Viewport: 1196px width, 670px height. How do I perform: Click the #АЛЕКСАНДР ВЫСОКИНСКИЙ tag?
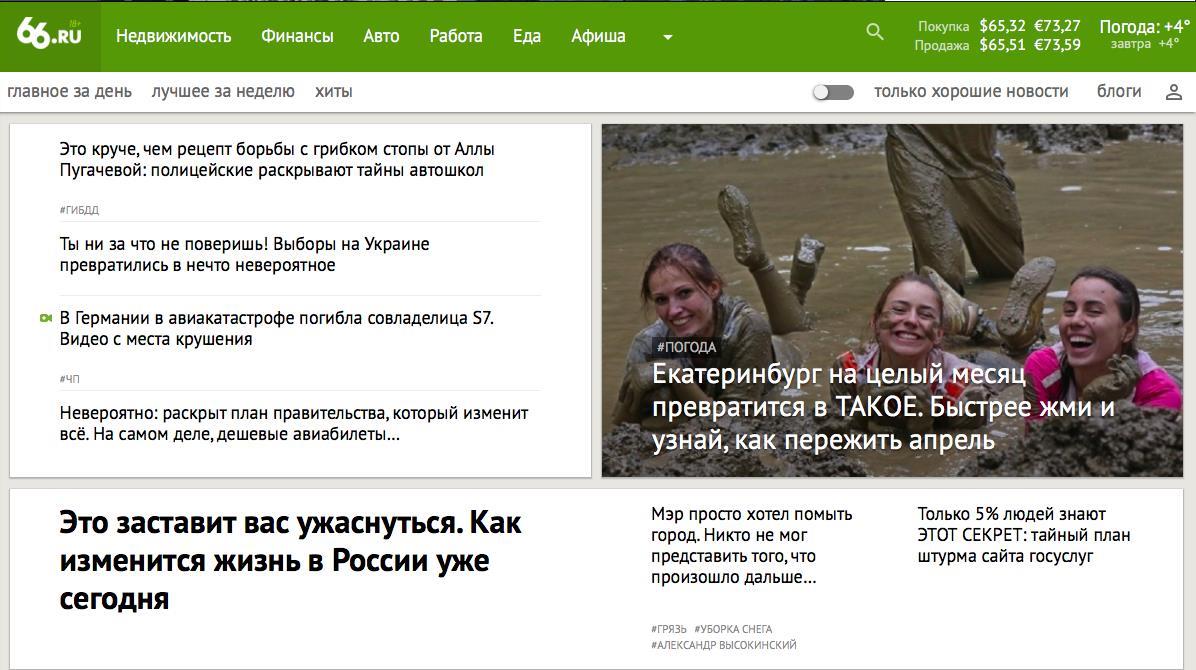[724, 646]
